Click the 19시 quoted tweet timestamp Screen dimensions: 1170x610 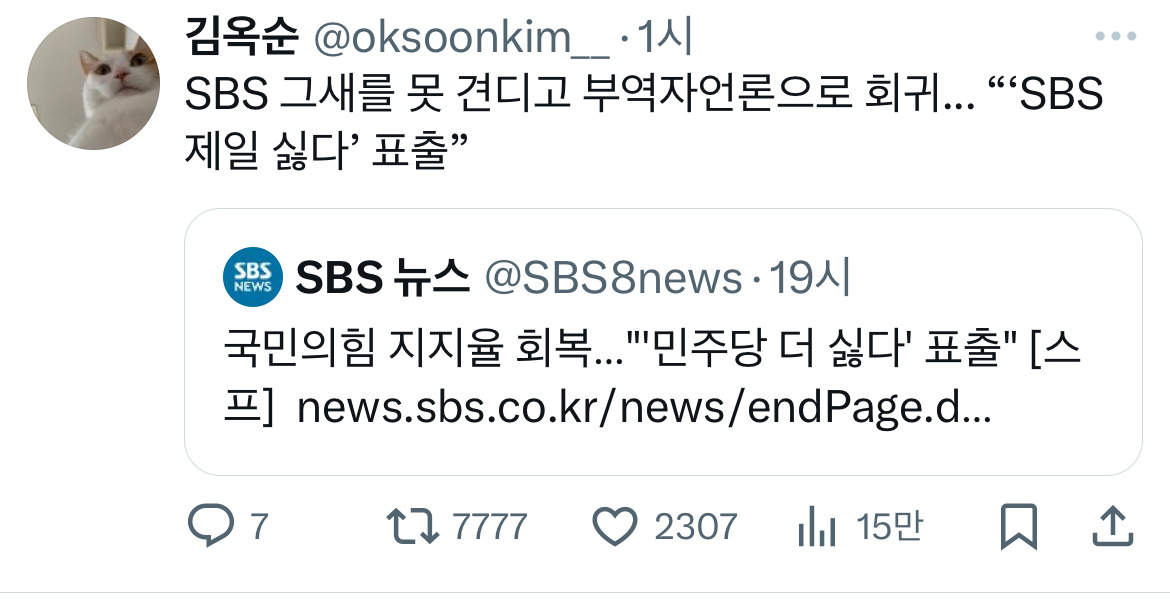(x=810, y=277)
